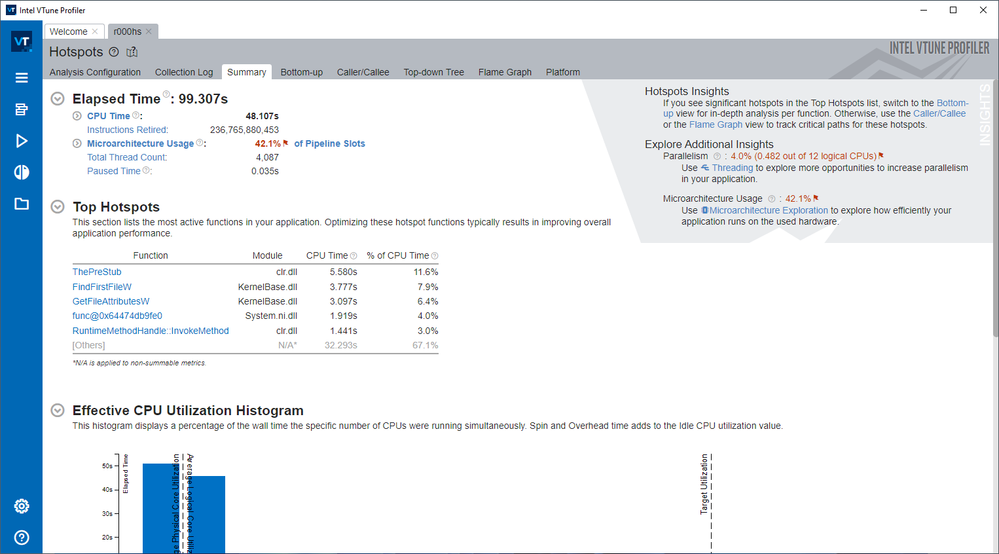Click info icon in % of CPU Time header
999x554 pixels.
click(435, 256)
